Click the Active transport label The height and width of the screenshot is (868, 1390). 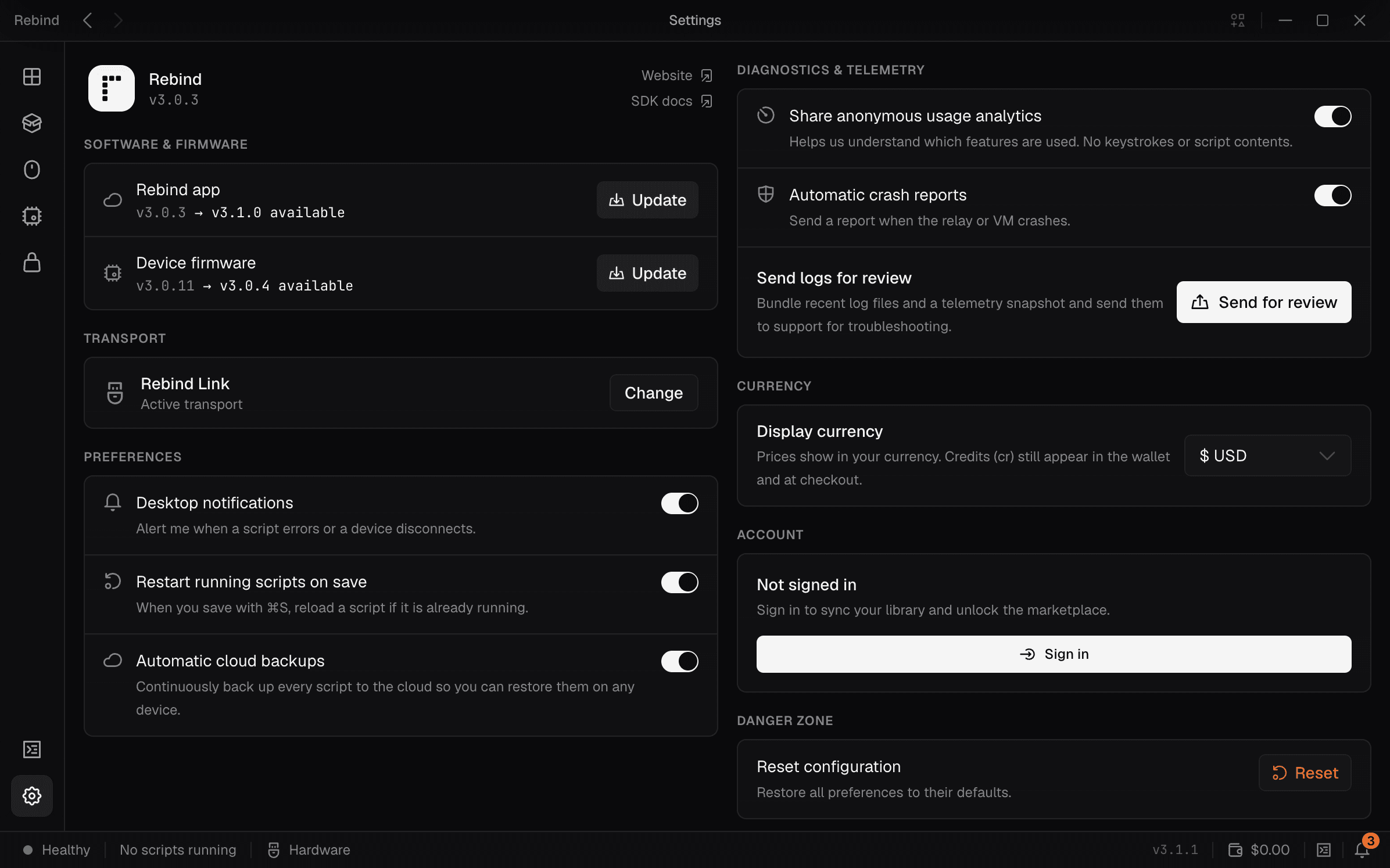click(x=192, y=404)
